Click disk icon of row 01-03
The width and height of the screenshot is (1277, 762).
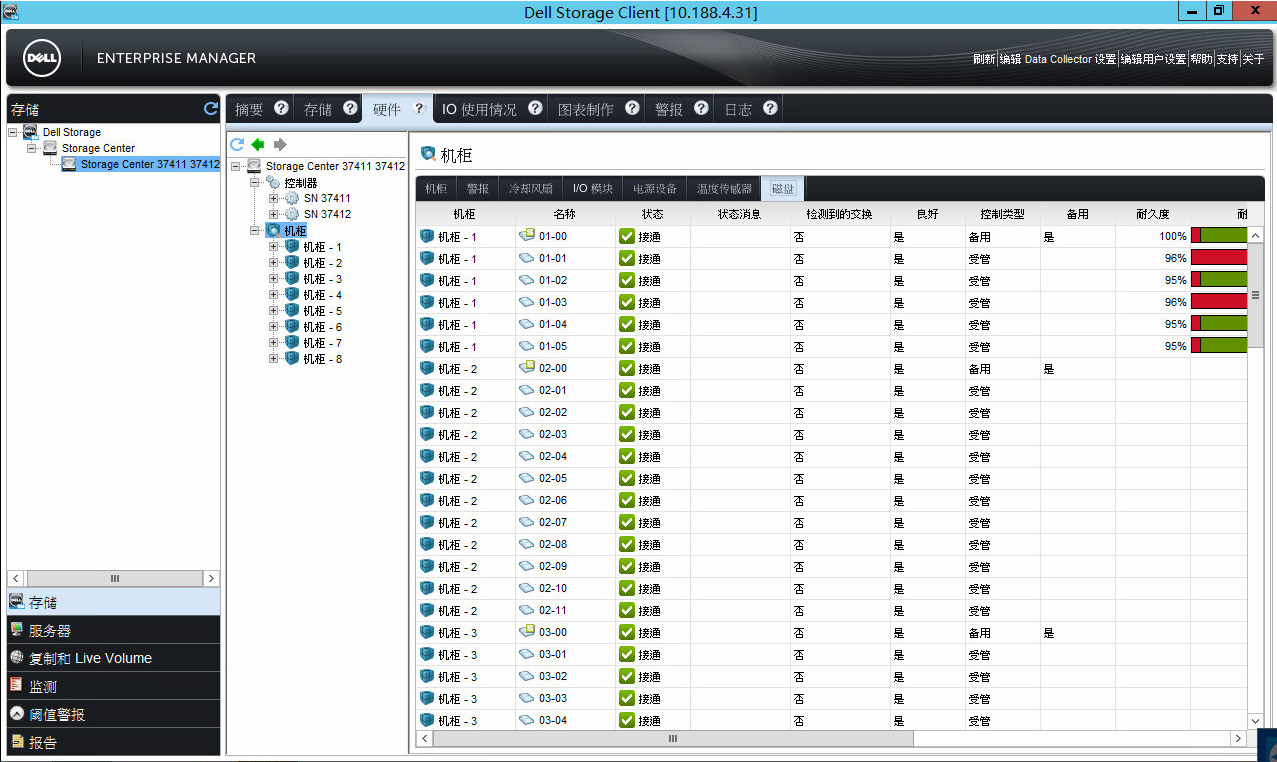(527, 302)
